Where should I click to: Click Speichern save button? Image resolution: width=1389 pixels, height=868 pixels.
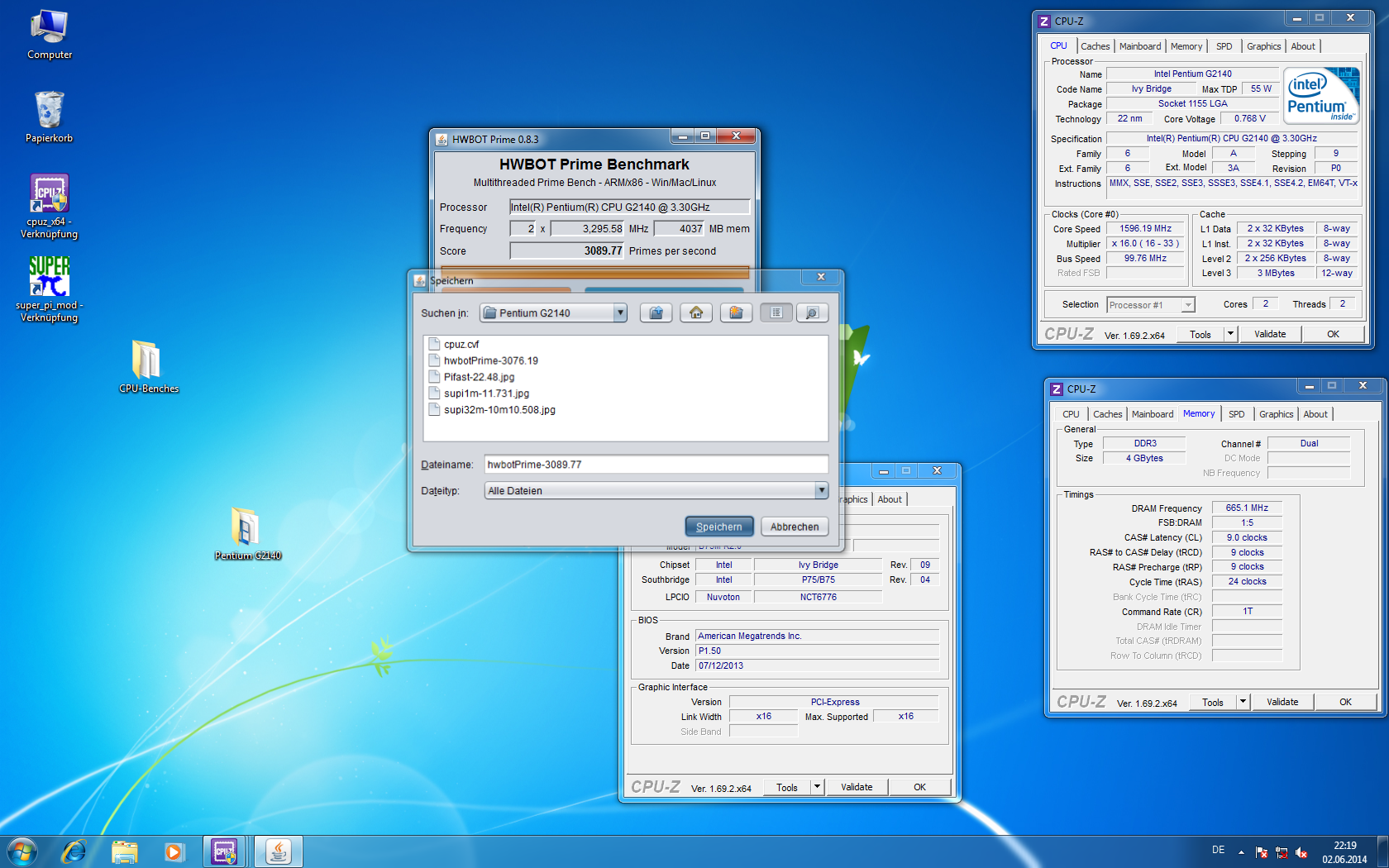(719, 527)
